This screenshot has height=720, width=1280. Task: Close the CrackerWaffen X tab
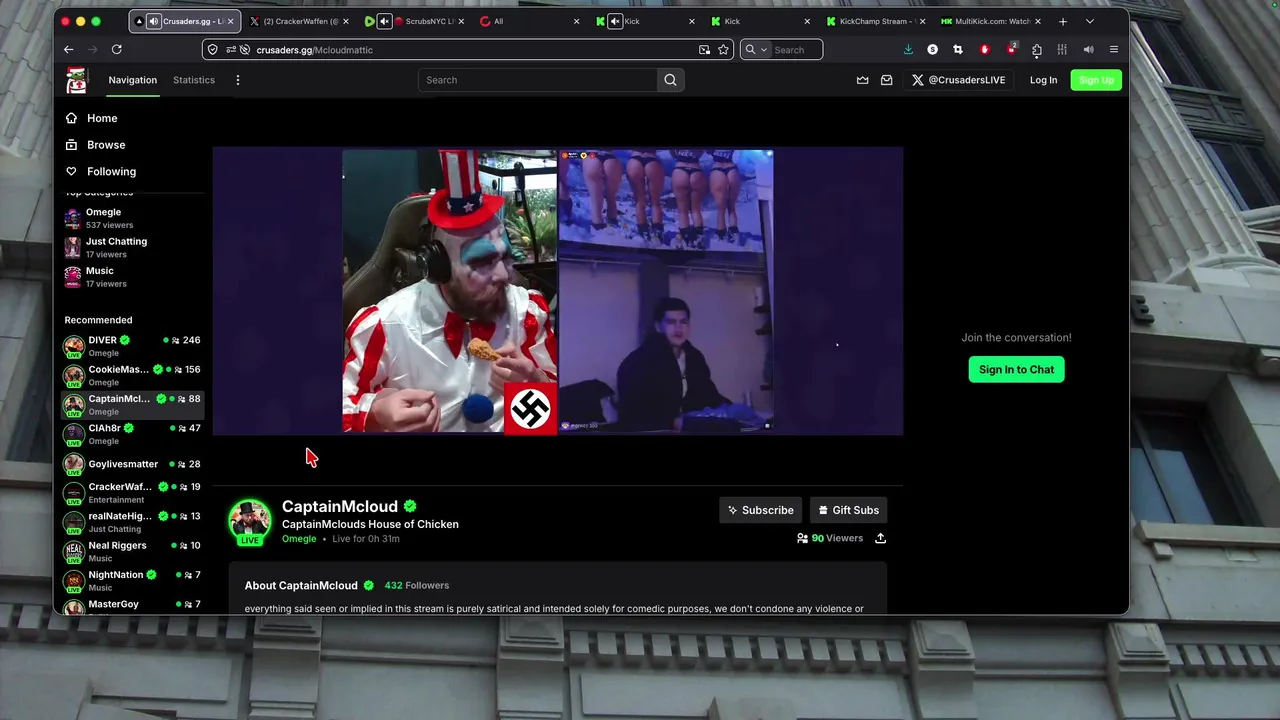[346, 21]
